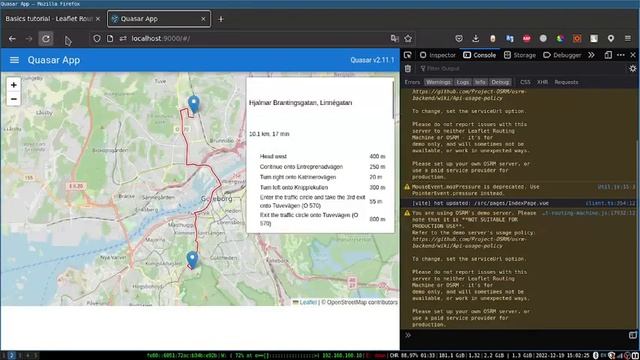
Task: Select 'Continue onto Entreprenadvägen' step
Action: 322,167
